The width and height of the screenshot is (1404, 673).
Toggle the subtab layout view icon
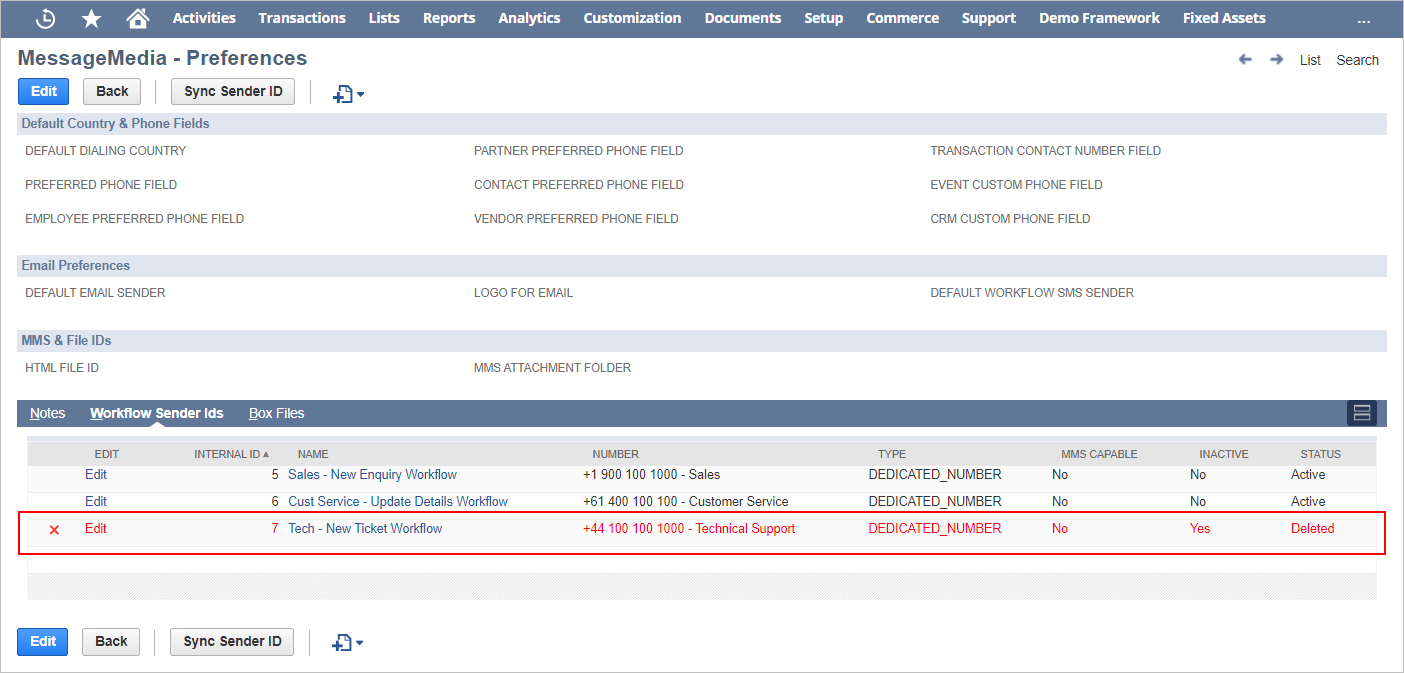(1361, 413)
